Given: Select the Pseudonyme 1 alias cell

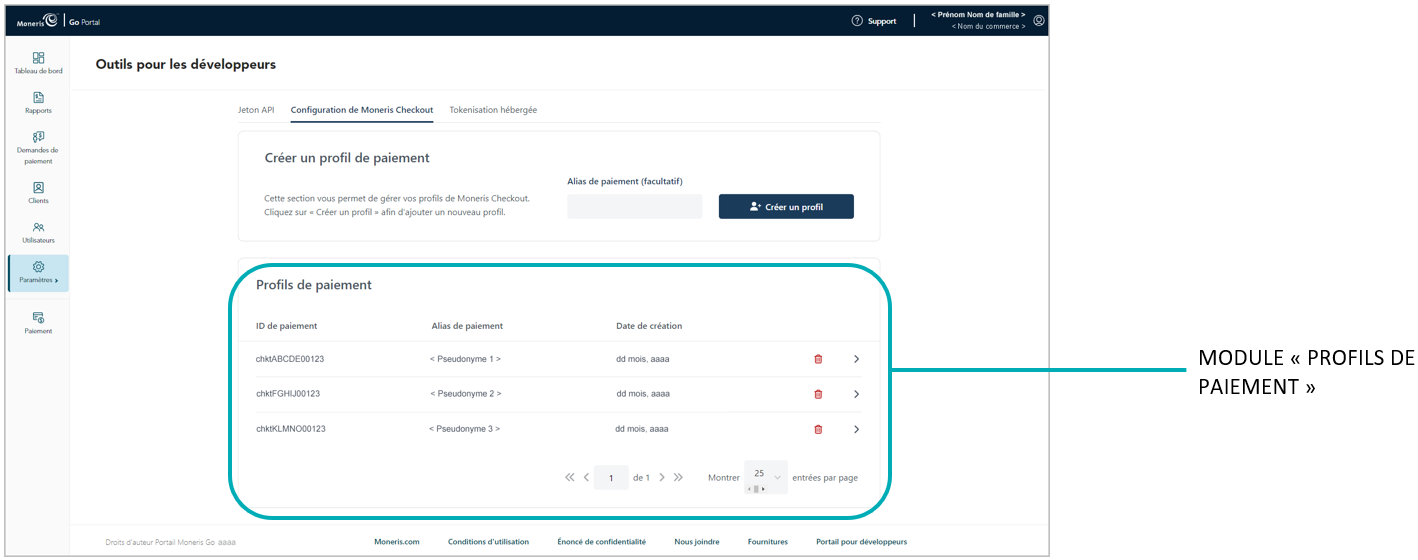Looking at the screenshot, I should (x=466, y=358).
